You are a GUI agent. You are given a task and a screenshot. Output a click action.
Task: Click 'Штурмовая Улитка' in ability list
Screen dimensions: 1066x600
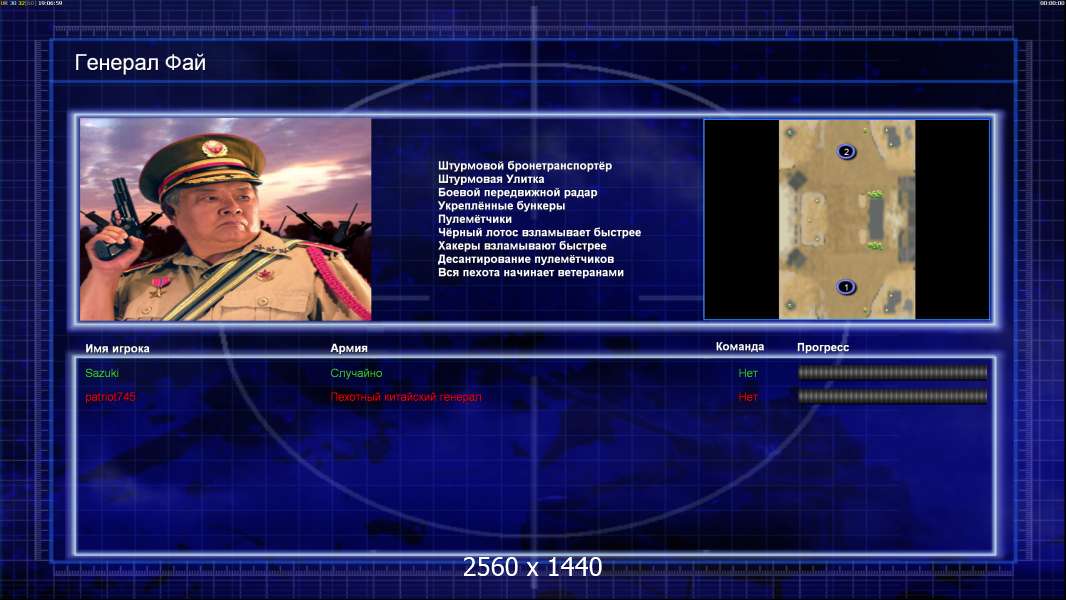tap(491, 179)
